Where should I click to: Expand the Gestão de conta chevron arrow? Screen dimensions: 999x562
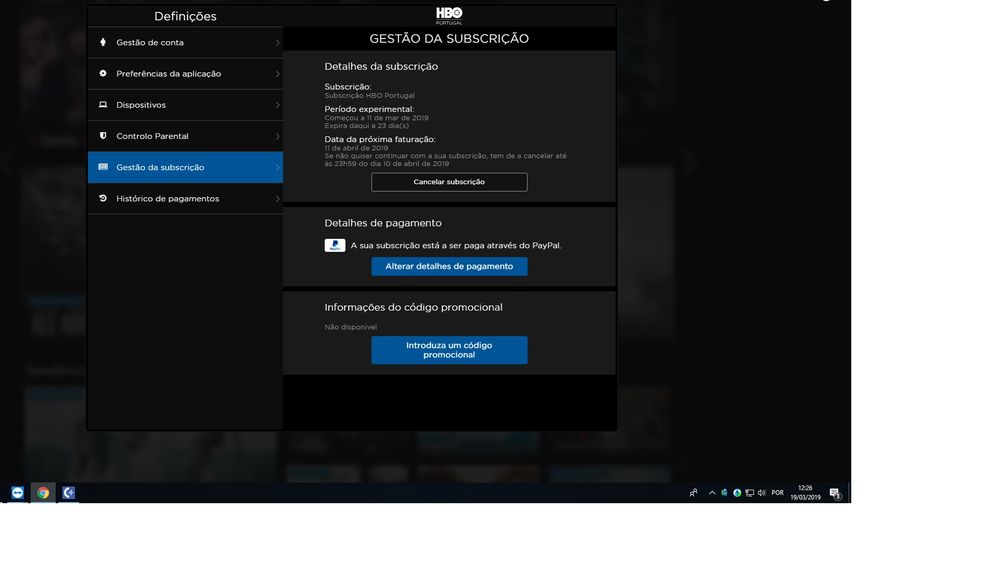pyautogui.click(x=277, y=43)
